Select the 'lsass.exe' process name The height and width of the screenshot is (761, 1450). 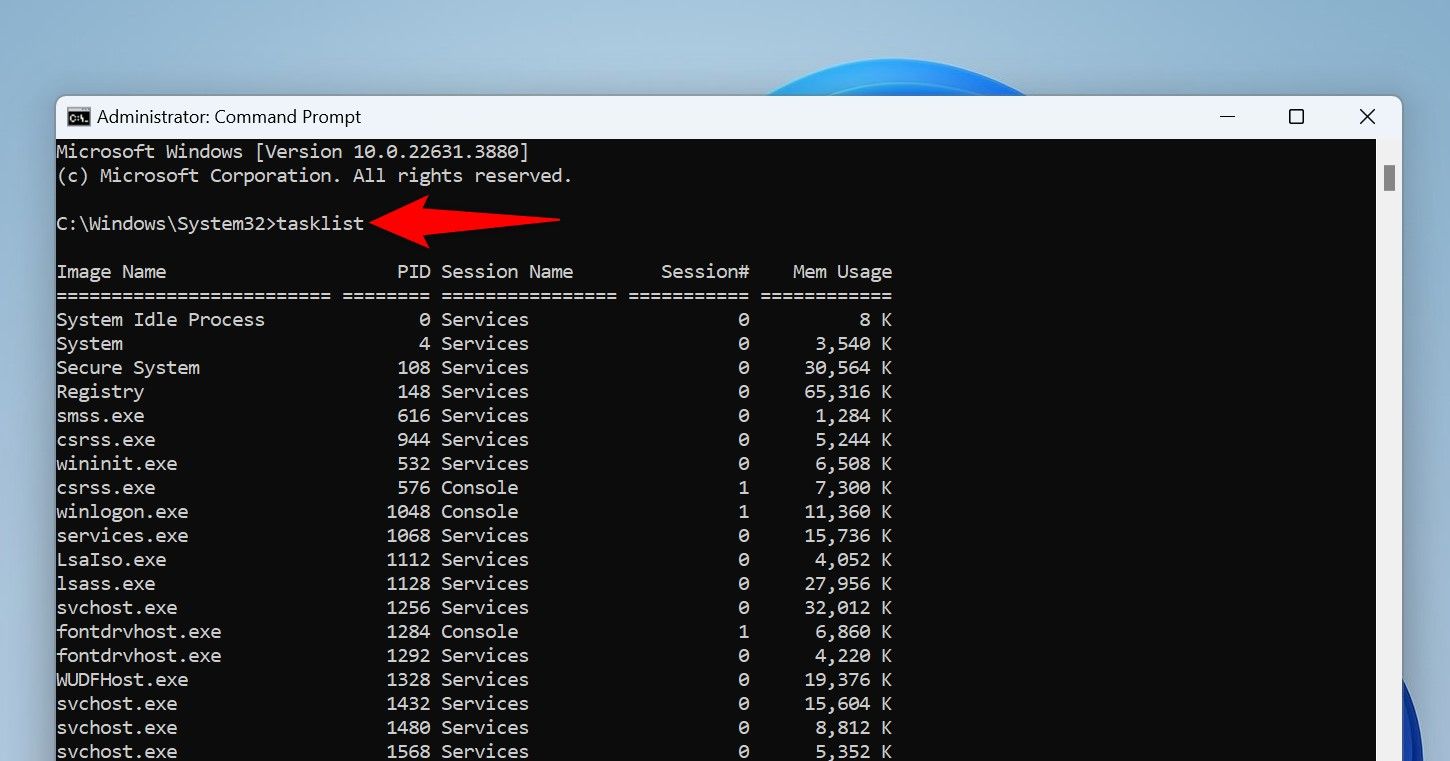(x=106, y=584)
